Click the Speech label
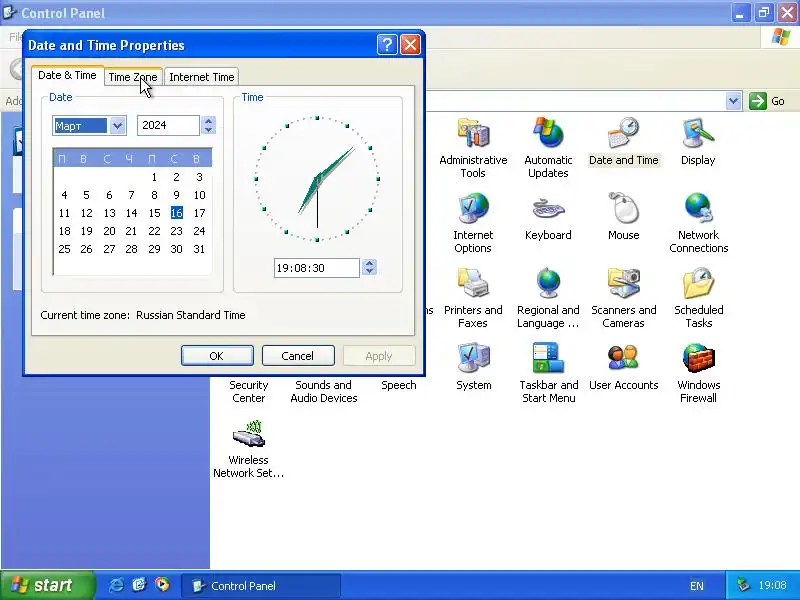Screen dimensions: 800x600 click(x=398, y=385)
